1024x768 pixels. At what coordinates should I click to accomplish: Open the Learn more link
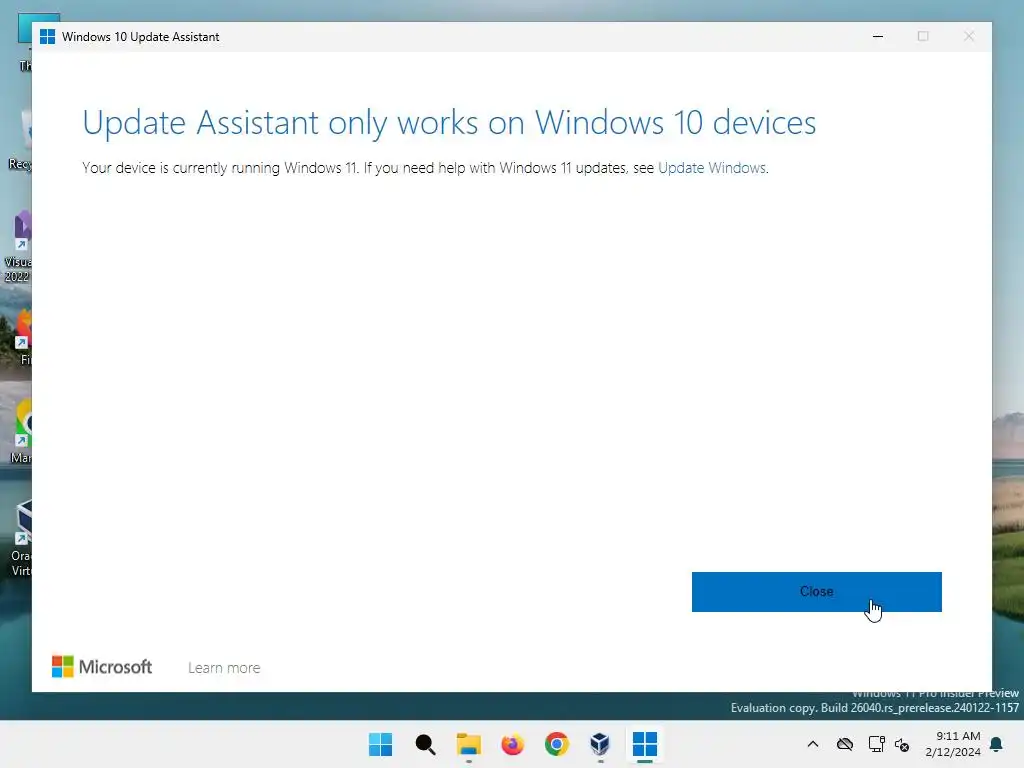224,667
